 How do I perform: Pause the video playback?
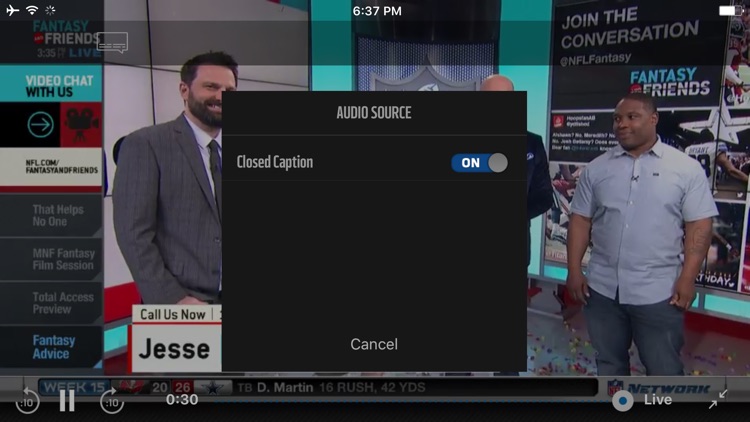click(67, 400)
